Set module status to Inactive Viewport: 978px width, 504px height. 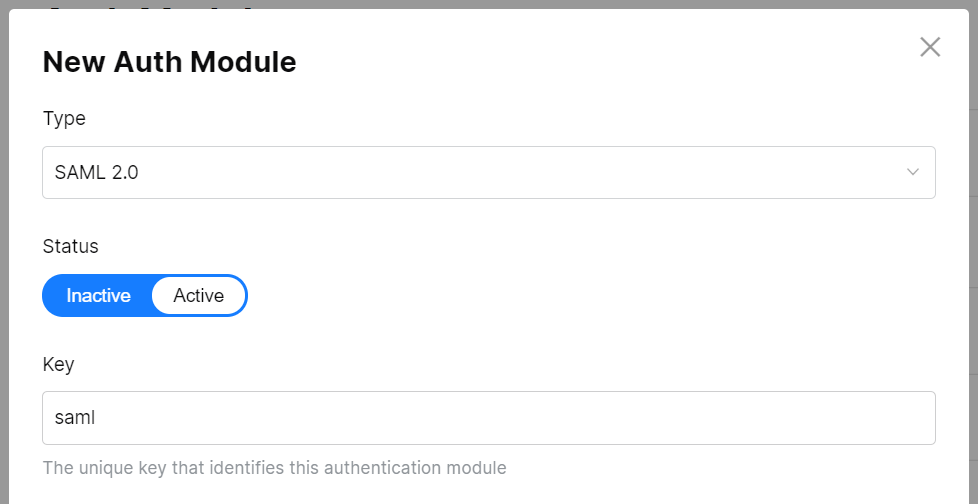click(x=98, y=296)
